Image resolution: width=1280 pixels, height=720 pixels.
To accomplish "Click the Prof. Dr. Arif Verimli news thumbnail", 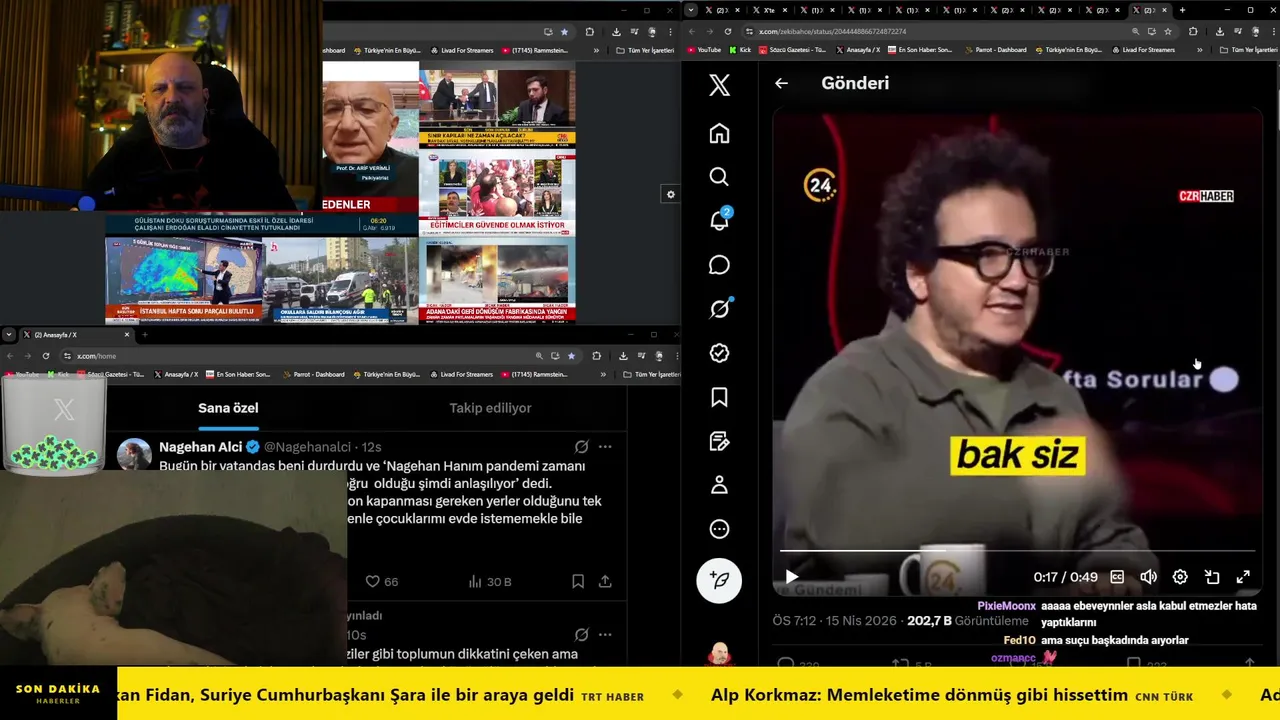I will [x=370, y=139].
